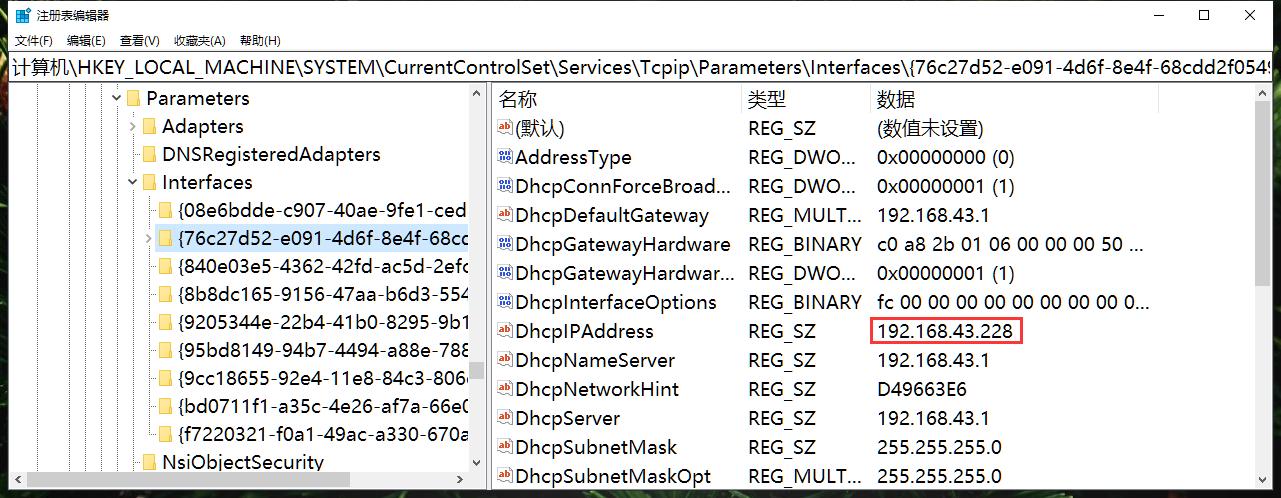
Task: Click the DNSRegisteredAdapters folder icon
Action: tap(149, 155)
